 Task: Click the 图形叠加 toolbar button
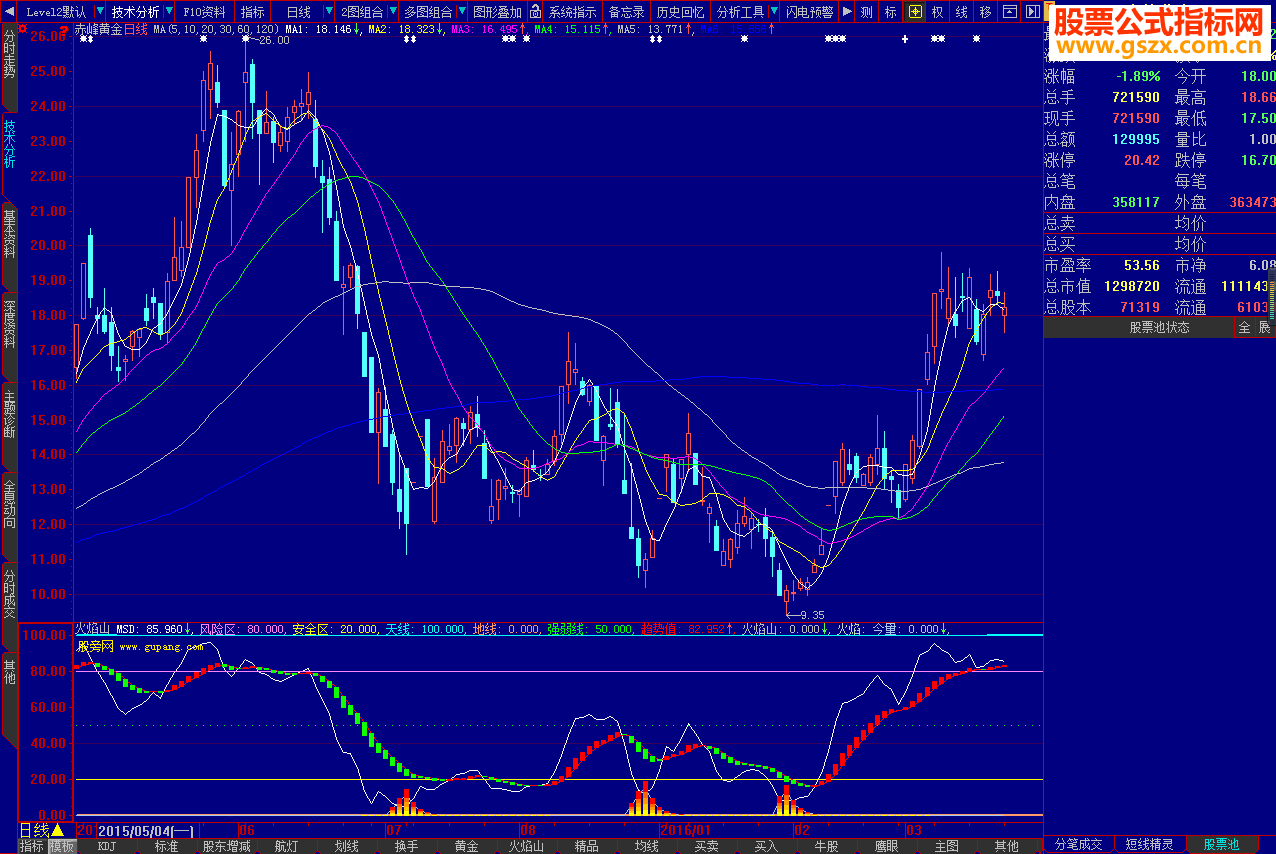click(x=497, y=12)
